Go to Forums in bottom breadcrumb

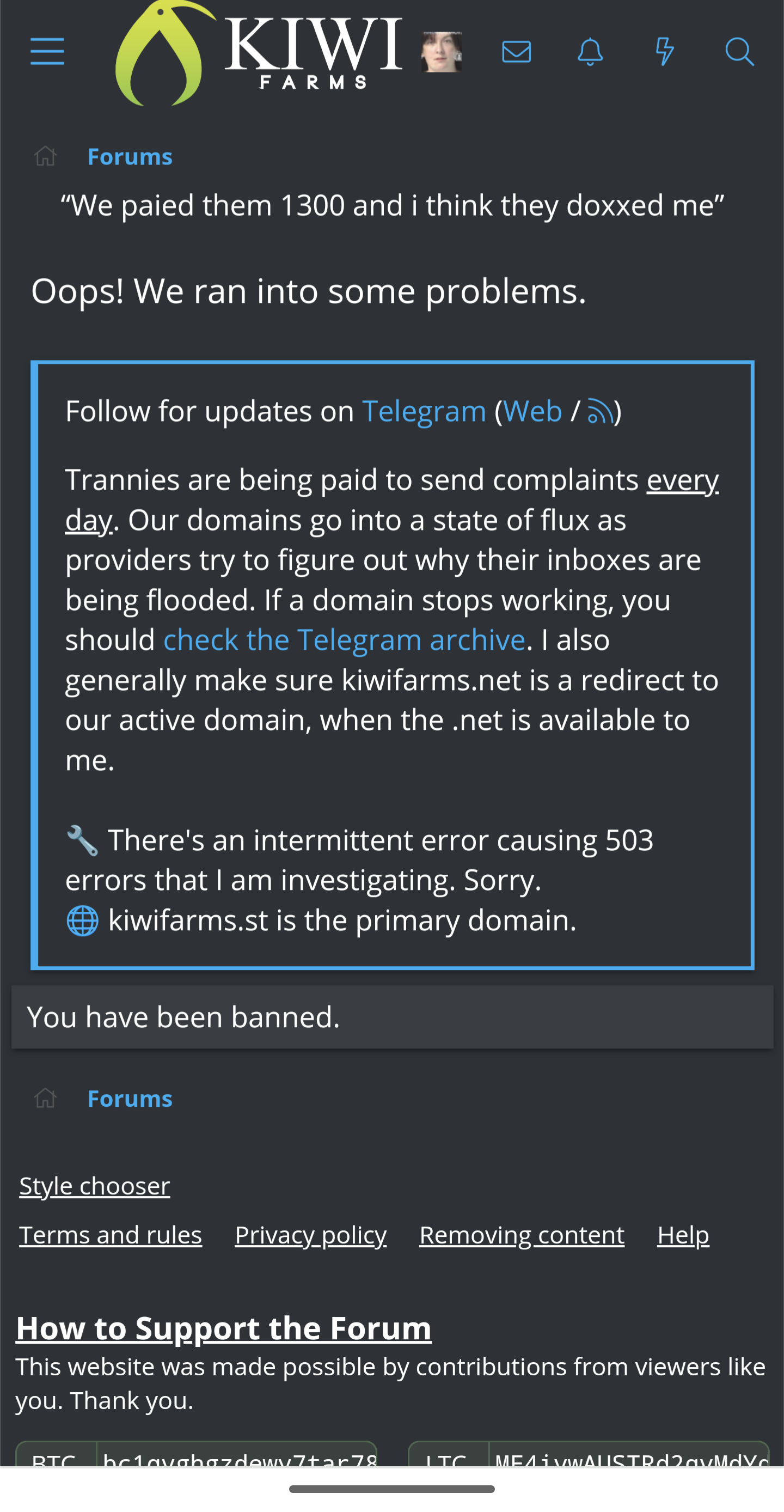tap(130, 1099)
